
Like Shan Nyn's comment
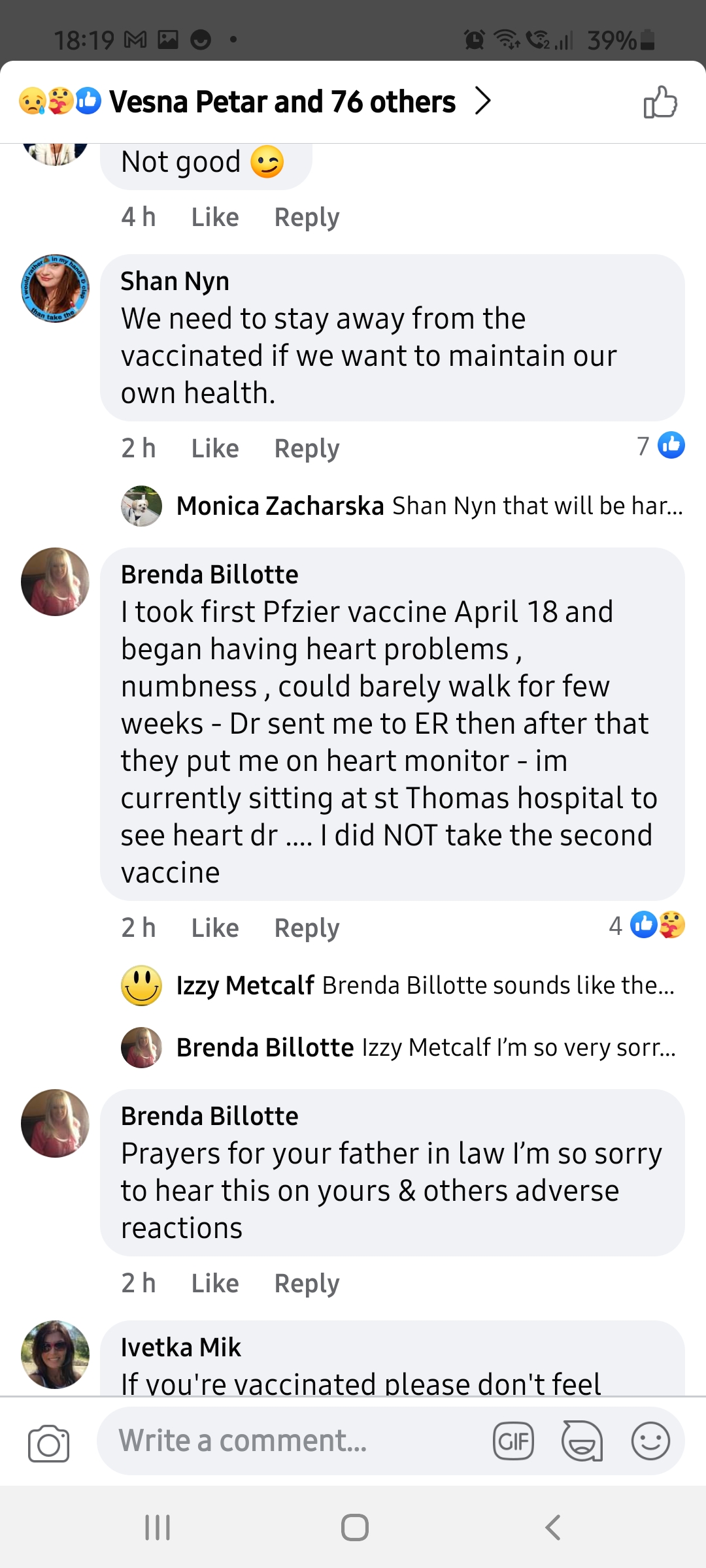point(215,449)
